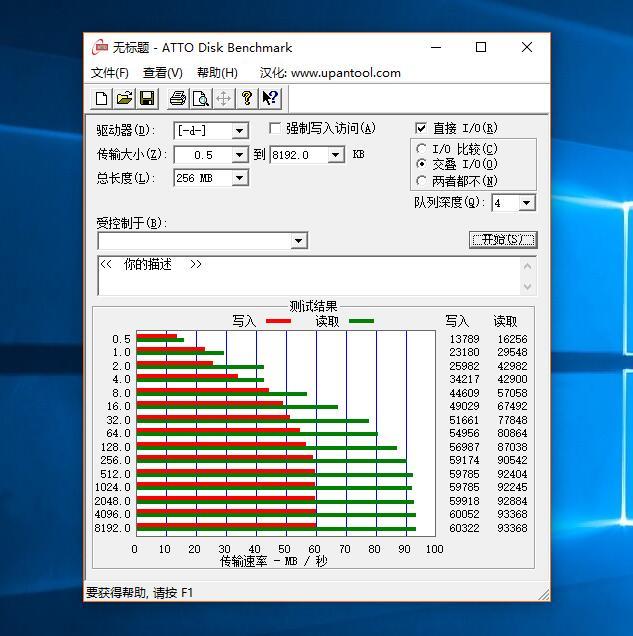
Task: Click the red 写入 legend color bar
Action: point(278,321)
